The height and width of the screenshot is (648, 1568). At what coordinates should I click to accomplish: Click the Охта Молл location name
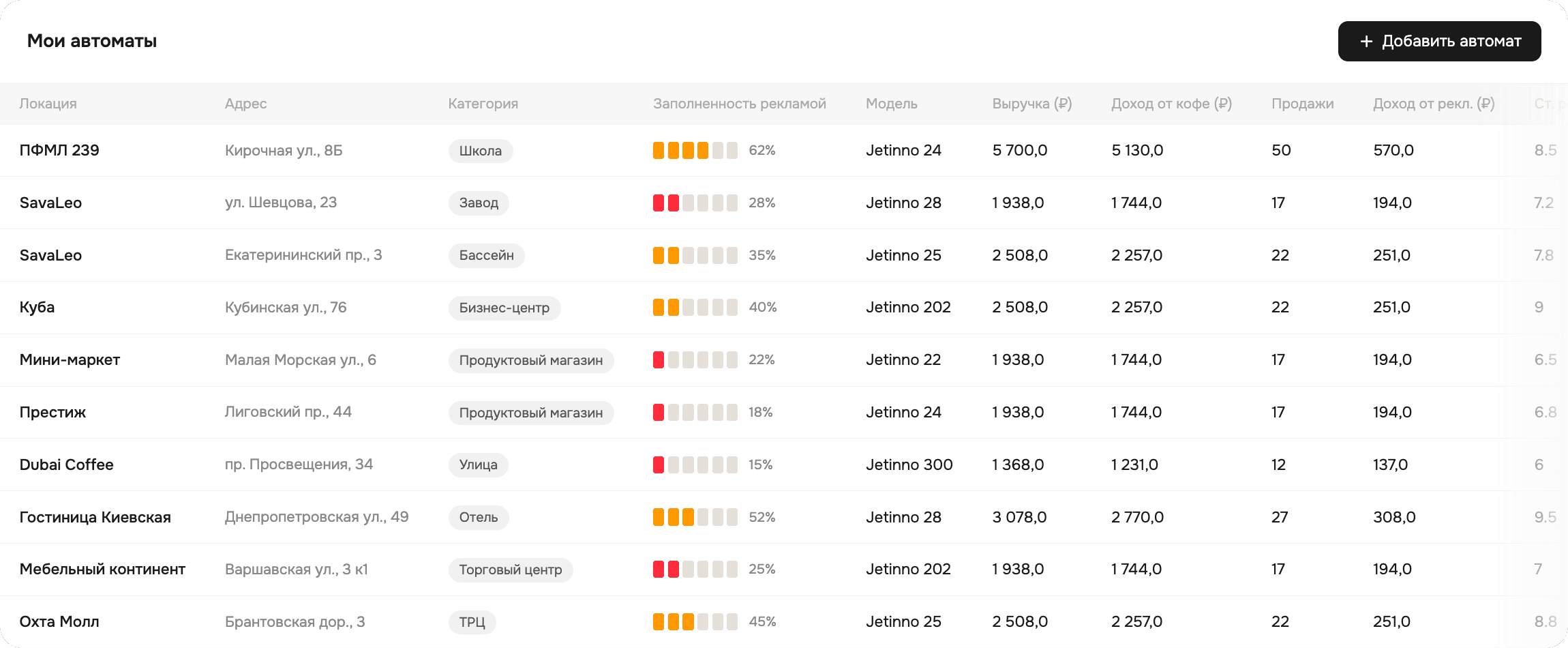point(59,621)
